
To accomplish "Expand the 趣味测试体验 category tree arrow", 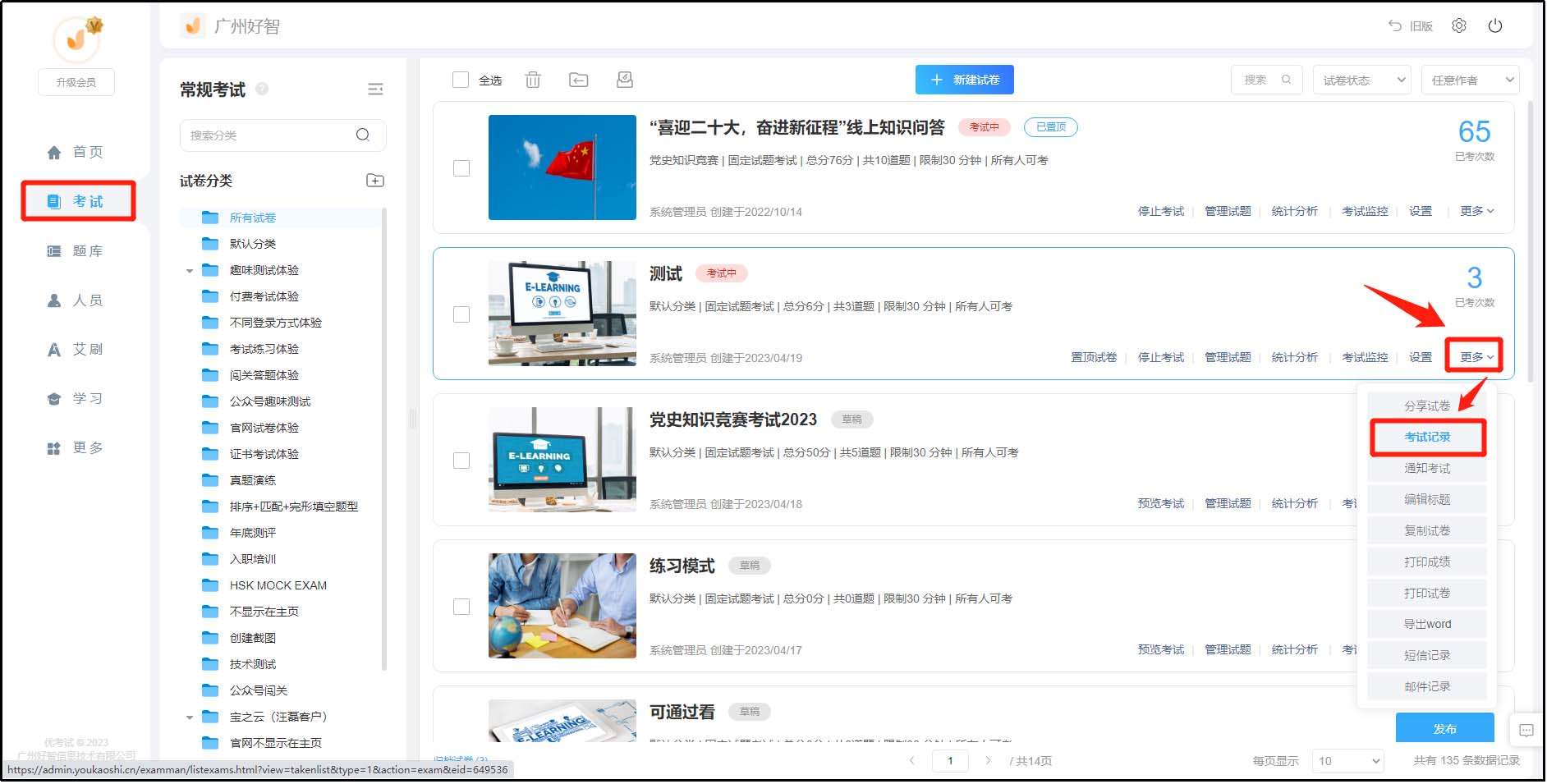I will tap(190, 270).
